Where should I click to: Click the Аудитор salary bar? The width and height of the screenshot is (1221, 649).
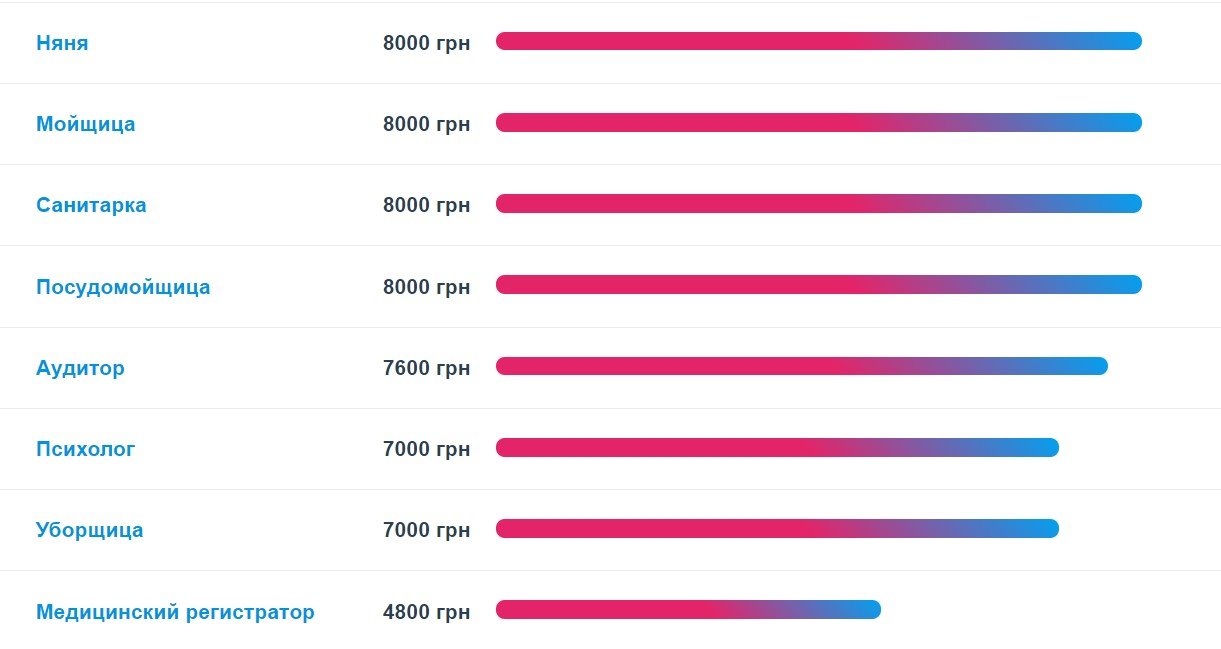point(801,366)
